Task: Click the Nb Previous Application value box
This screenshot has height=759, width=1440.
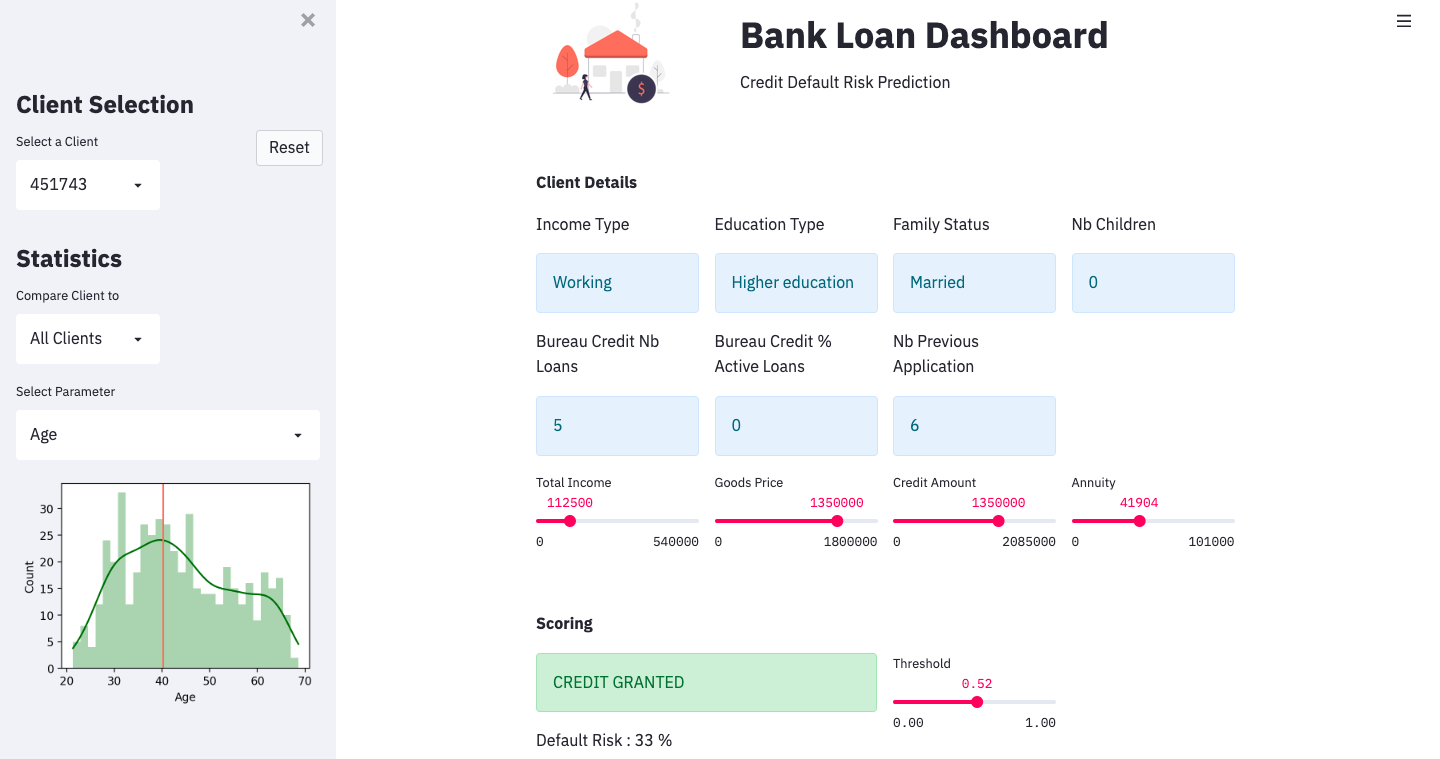Action: (x=974, y=426)
